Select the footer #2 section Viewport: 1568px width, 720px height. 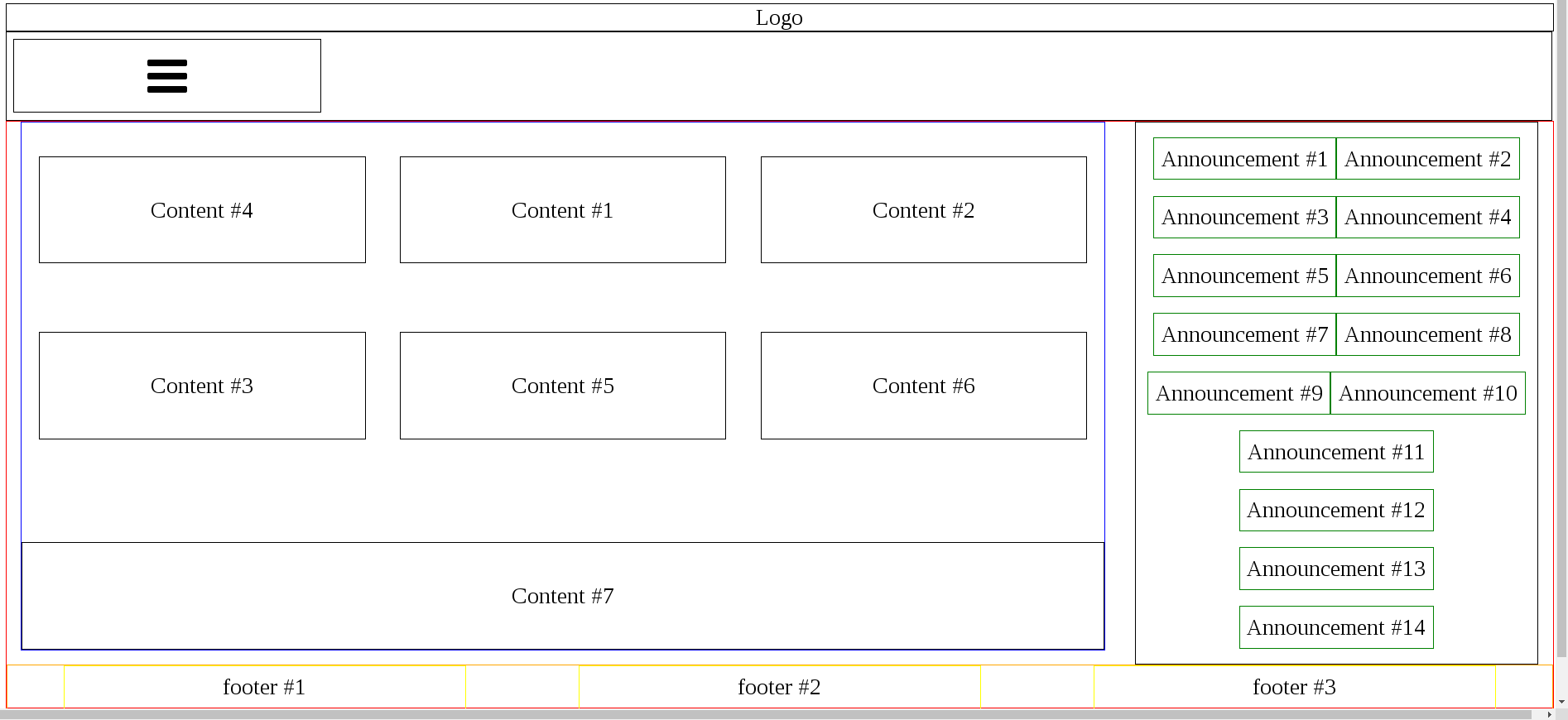(x=779, y=687)
